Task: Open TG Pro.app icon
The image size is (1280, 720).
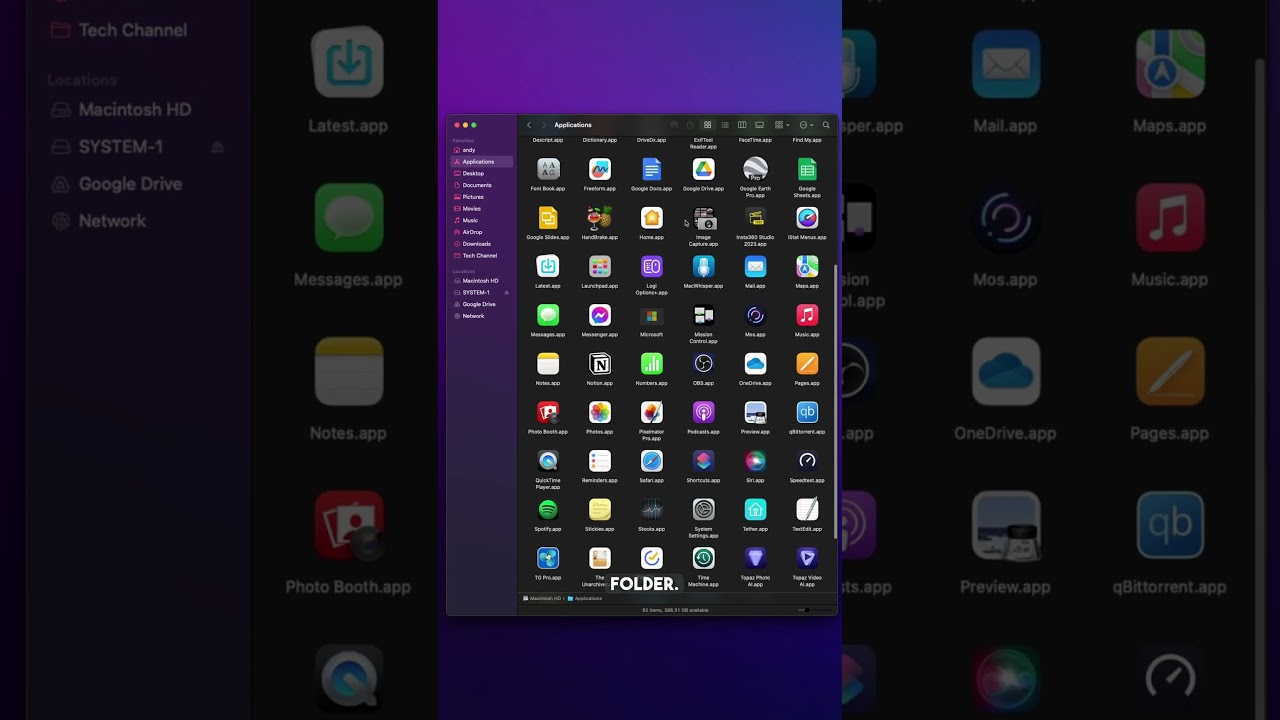Action: click(548, 558)
